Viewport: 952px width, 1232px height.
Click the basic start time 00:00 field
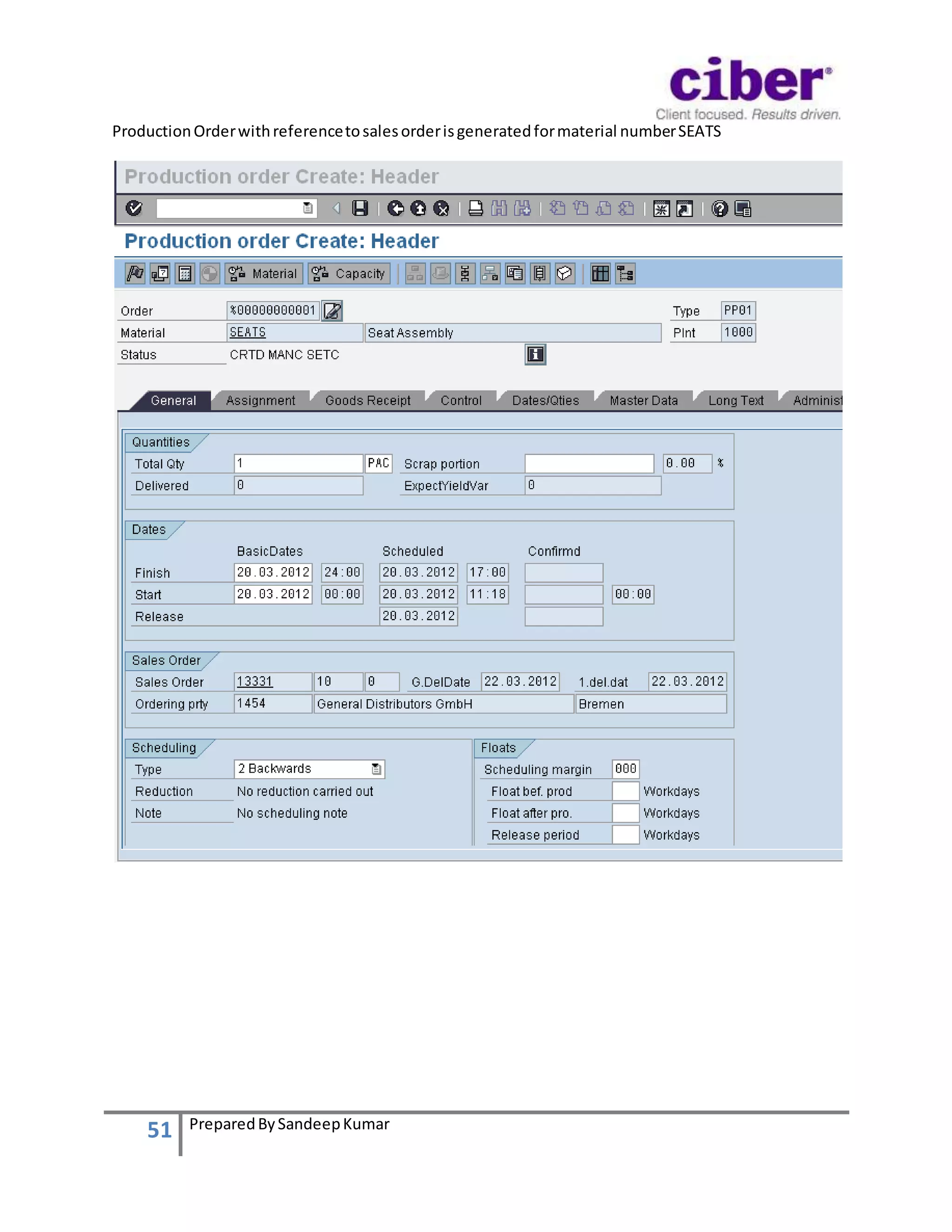[342, 595]
